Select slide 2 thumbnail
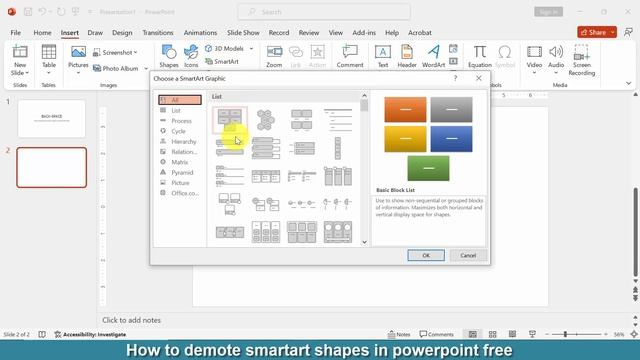Viewport: 640px width, 360px height. click(x=51, y=168)
